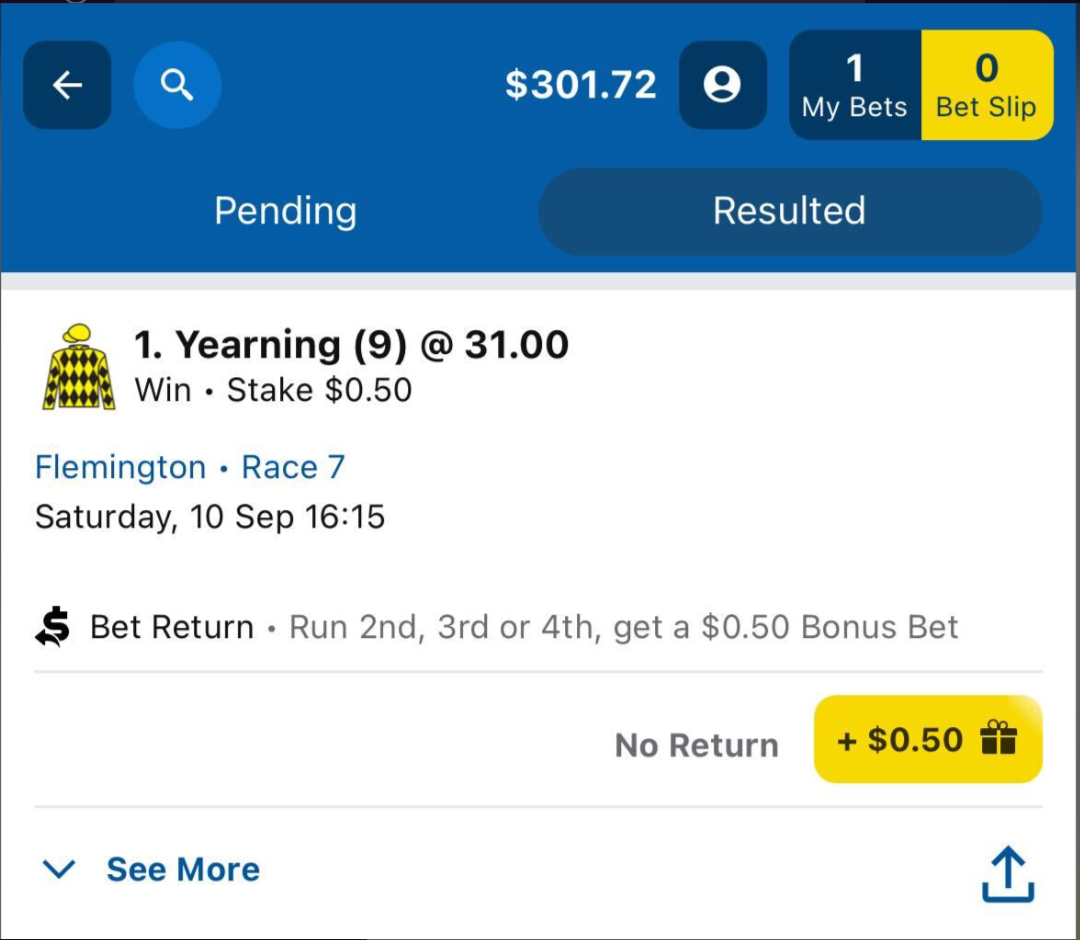Open My Bets showing 1 bet
Image resolution: width=1080 pixels, height=940 pixels.
855,86
